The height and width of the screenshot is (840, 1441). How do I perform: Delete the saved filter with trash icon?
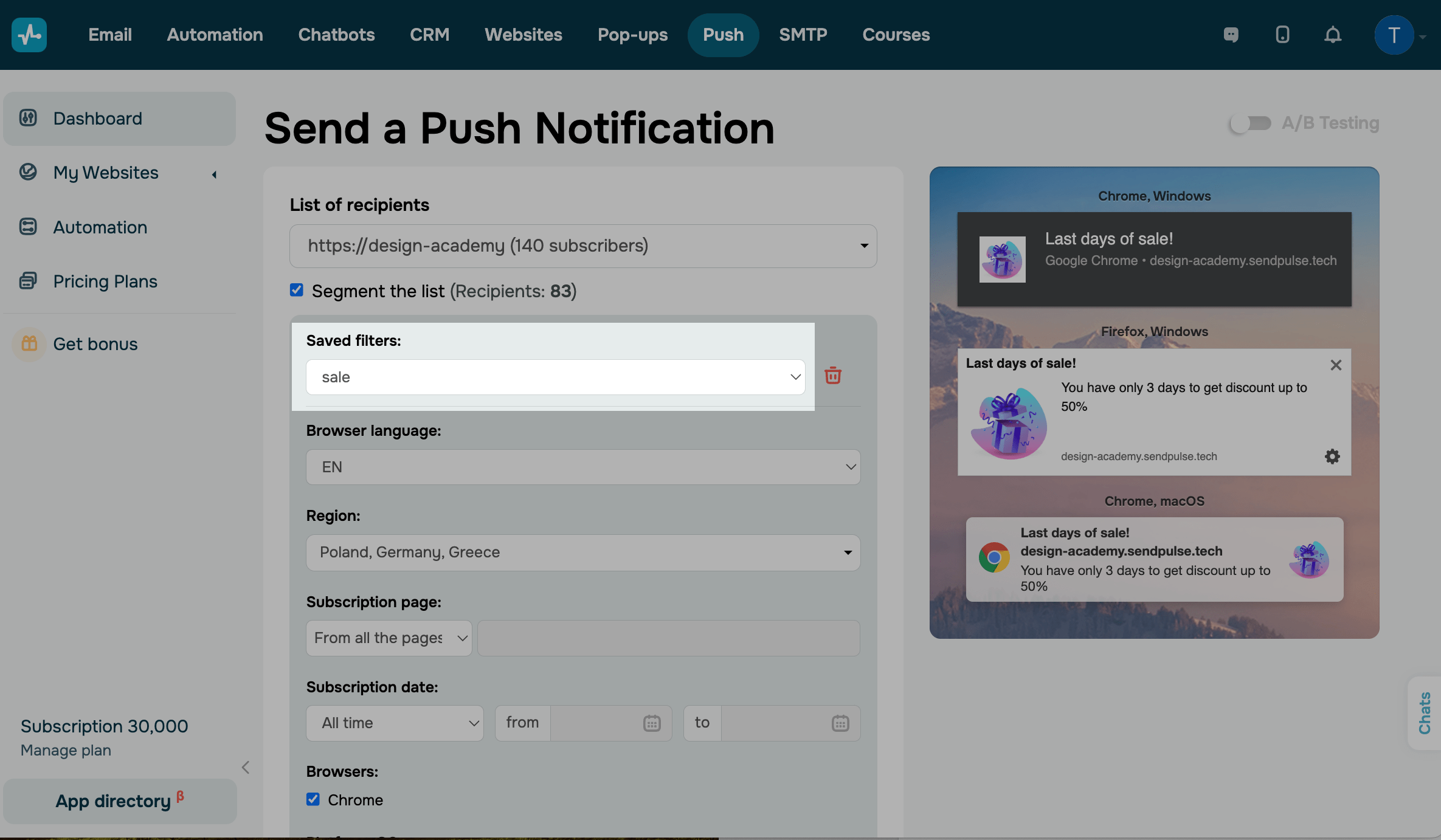click(832, 376)
